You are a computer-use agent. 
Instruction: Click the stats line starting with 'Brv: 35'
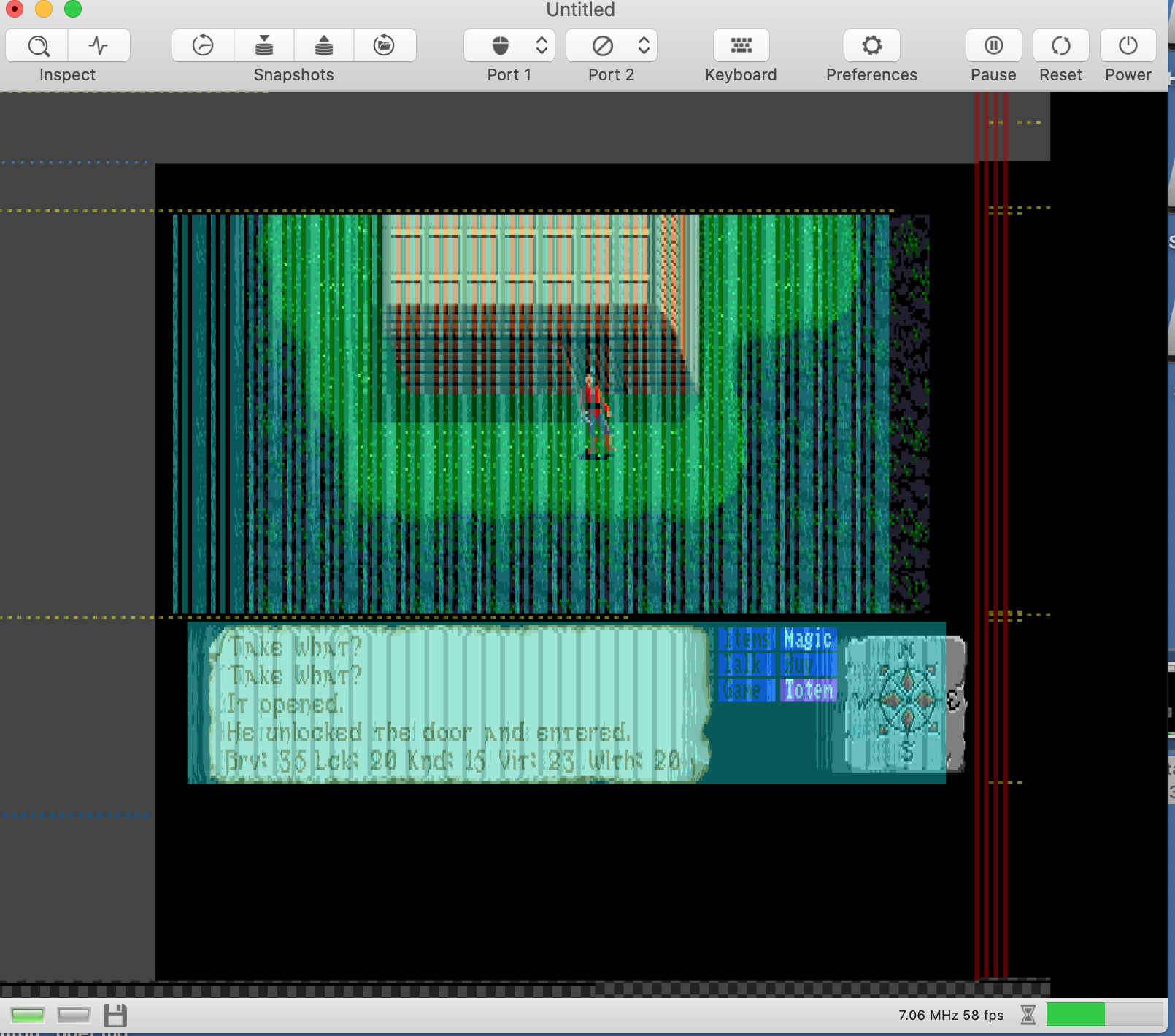point(452,761)
